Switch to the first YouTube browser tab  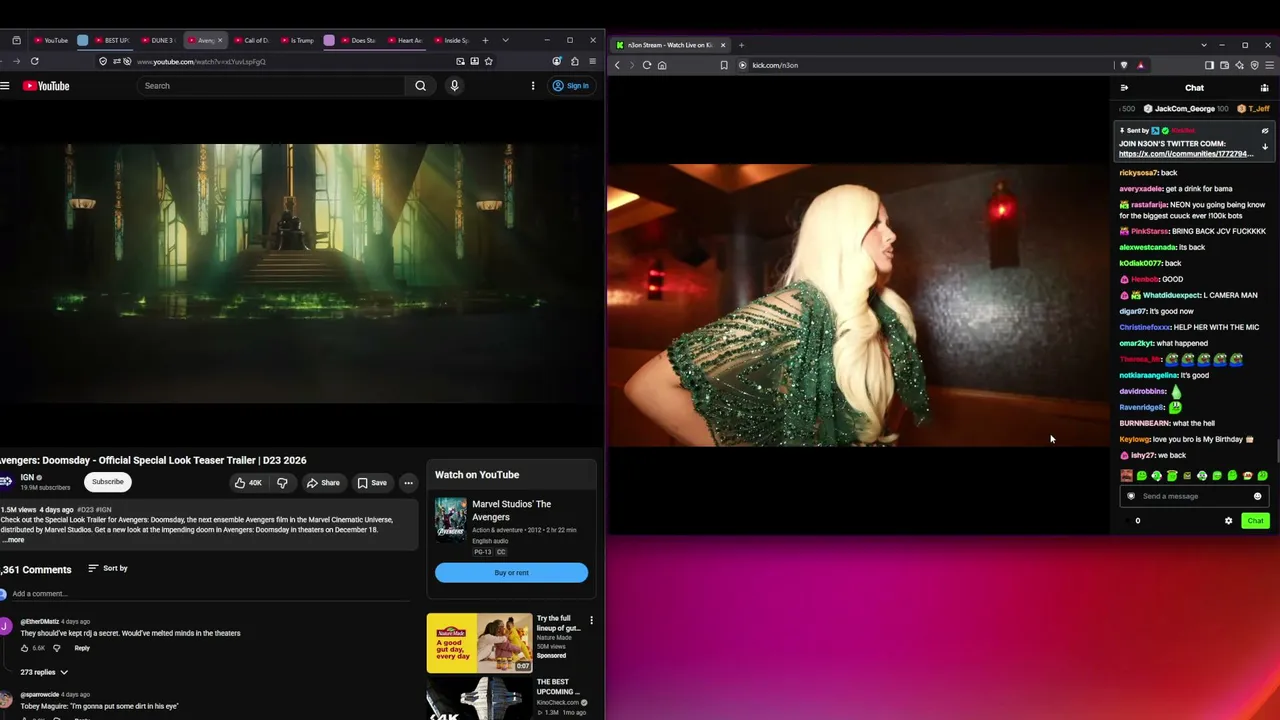pos(50,40)
